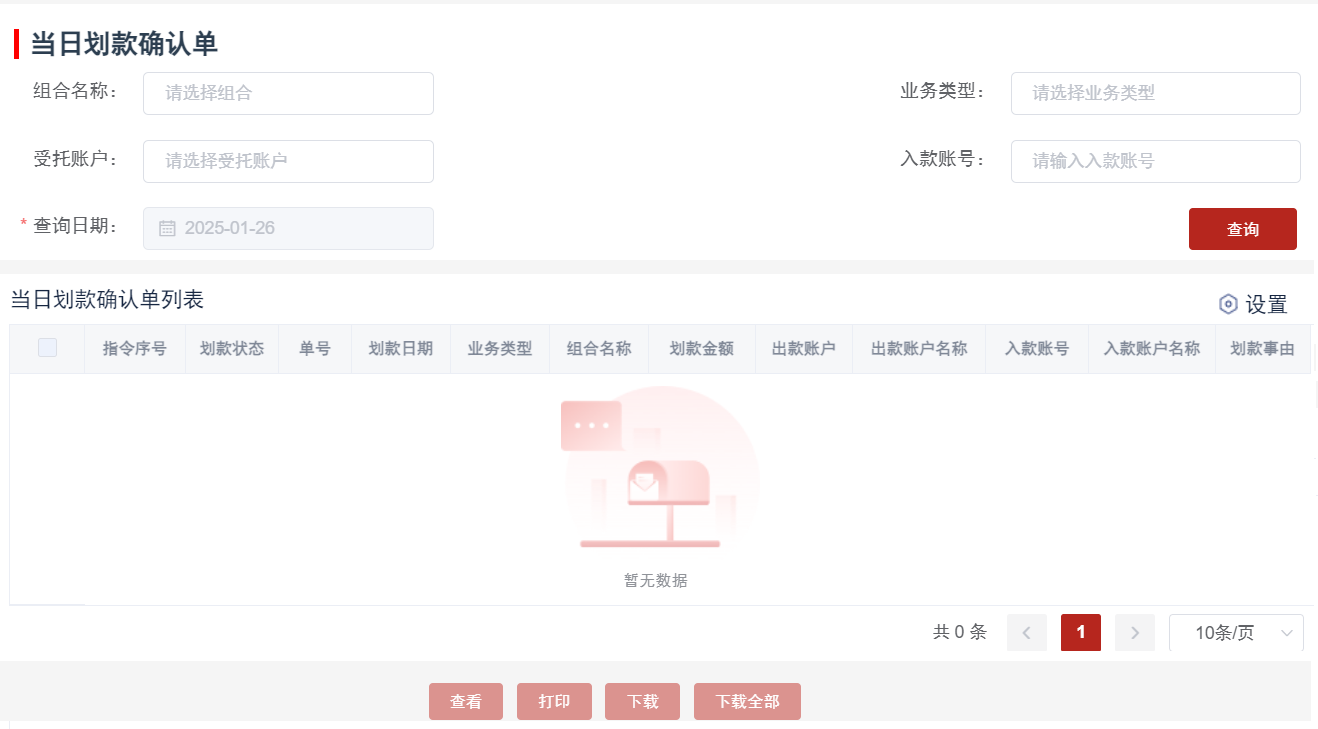The image size is (1318, 729).
Task: Click the 下载全部 download all button
Action: coord(747,702)
